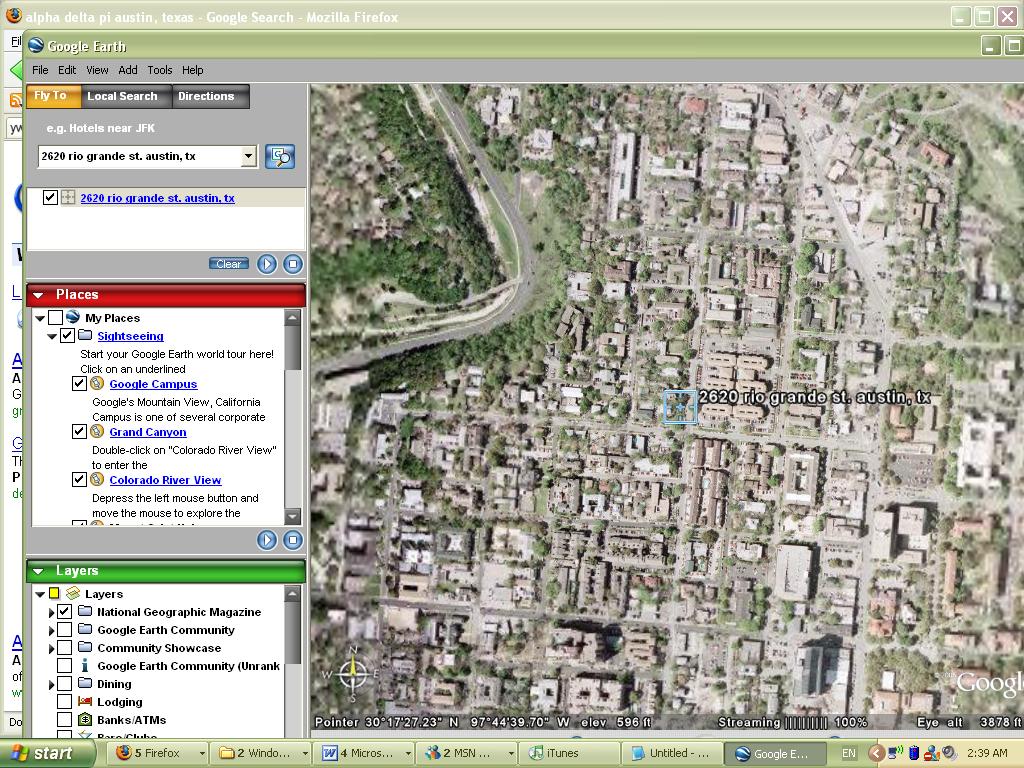Enable the Google Earth Community layer
Screen dimensions: 1024x768
pos(64,630)
